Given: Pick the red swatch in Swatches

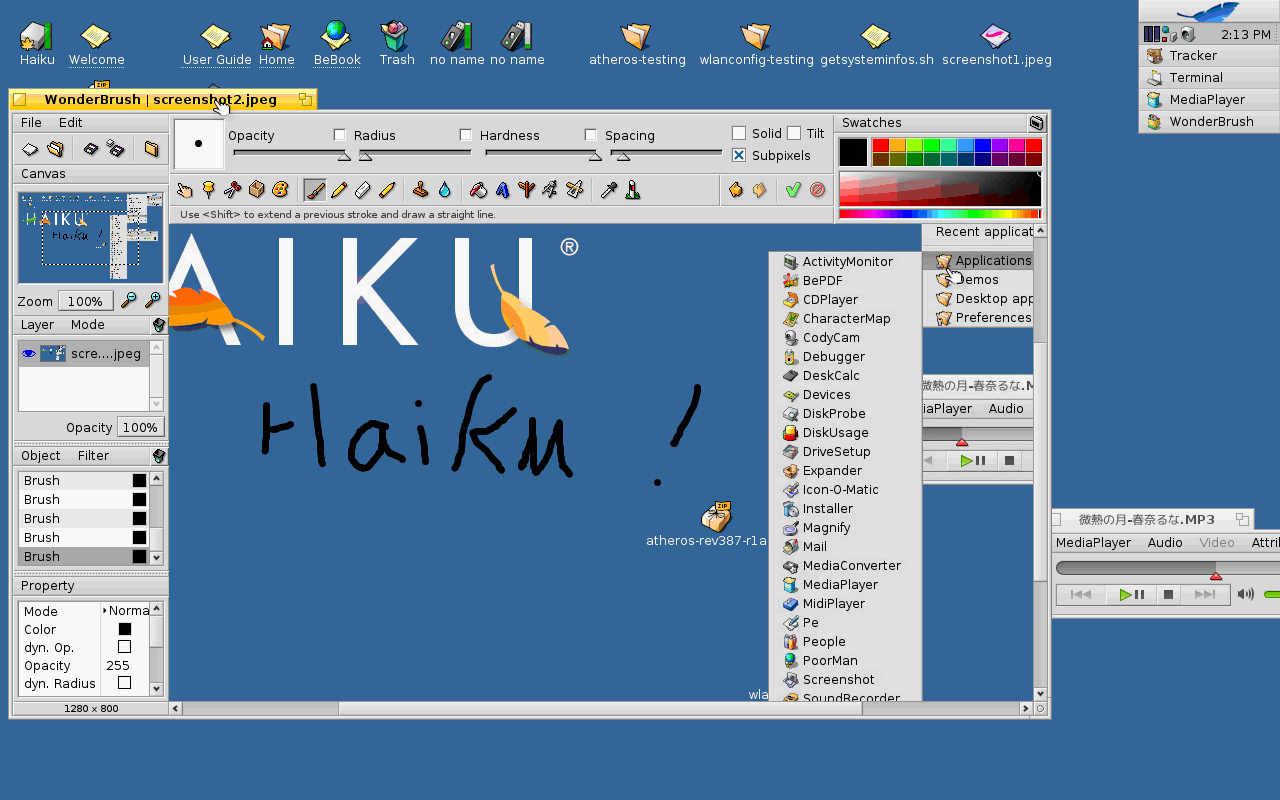Looking at the screenshot, I should click(x=881, y=146).
